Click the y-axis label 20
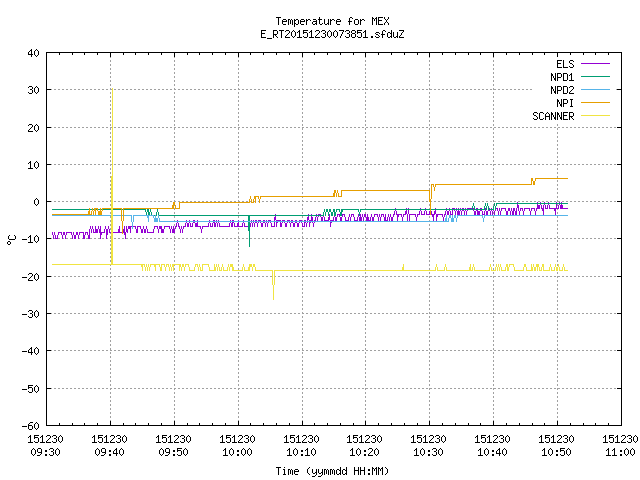 pos(33,128)
